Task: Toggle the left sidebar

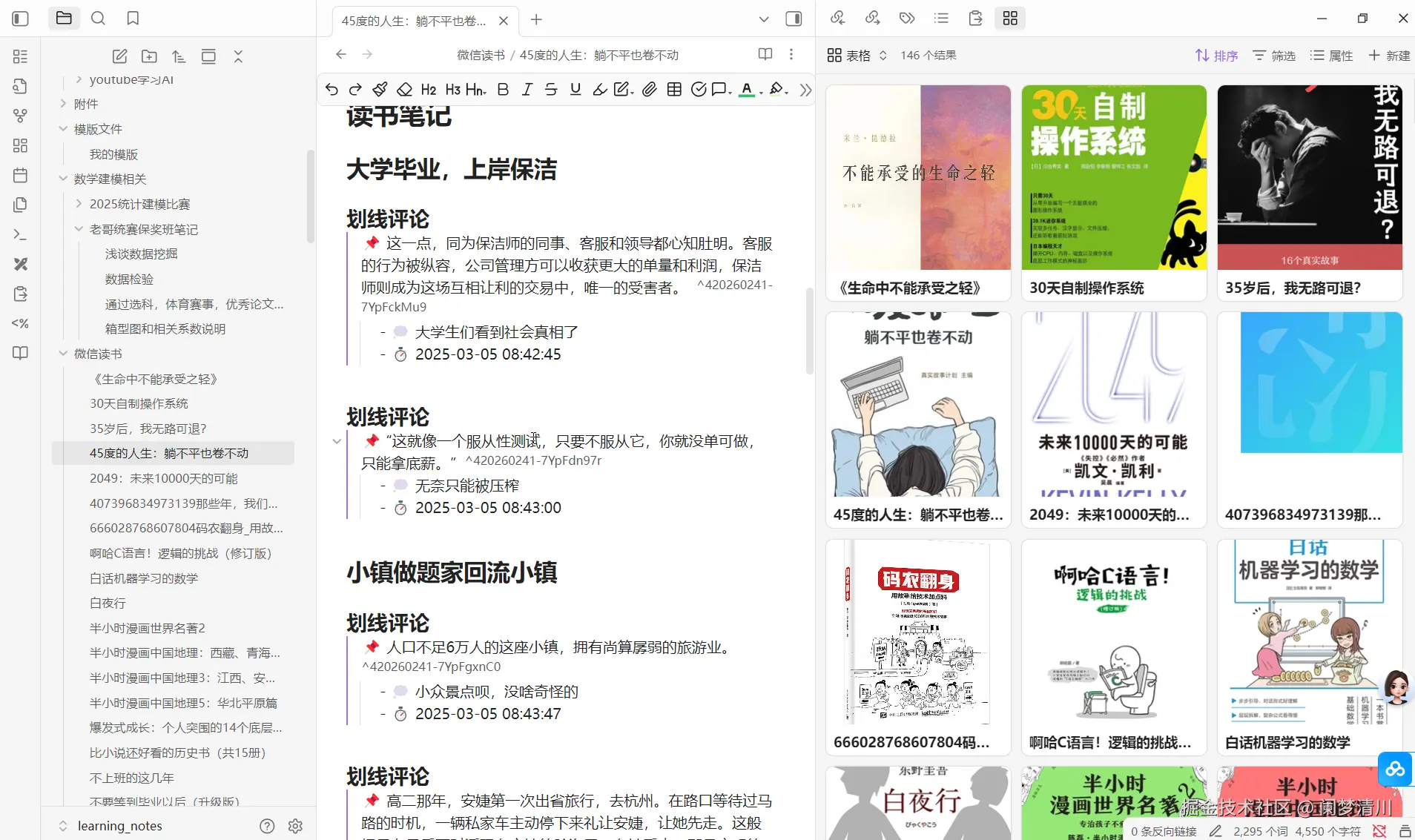Action: click(21, 19)
